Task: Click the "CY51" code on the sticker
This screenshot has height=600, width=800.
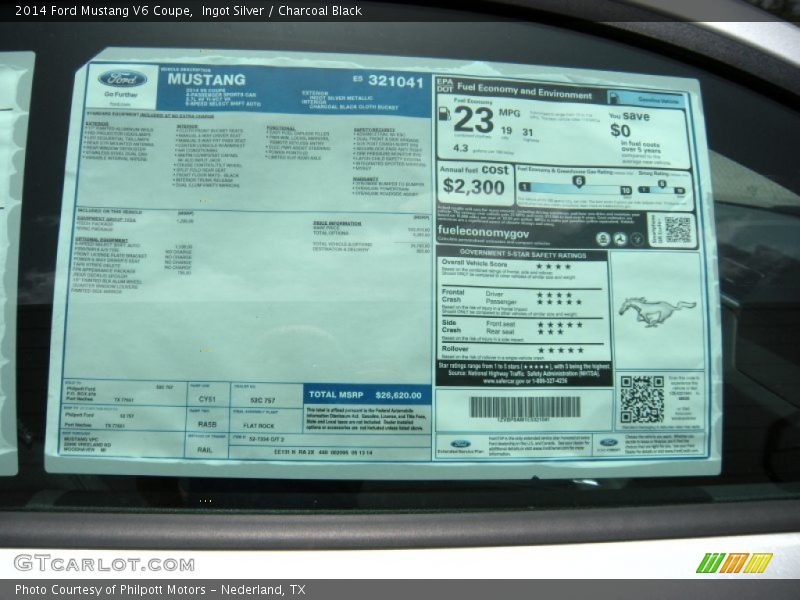Action: point(207,399)
